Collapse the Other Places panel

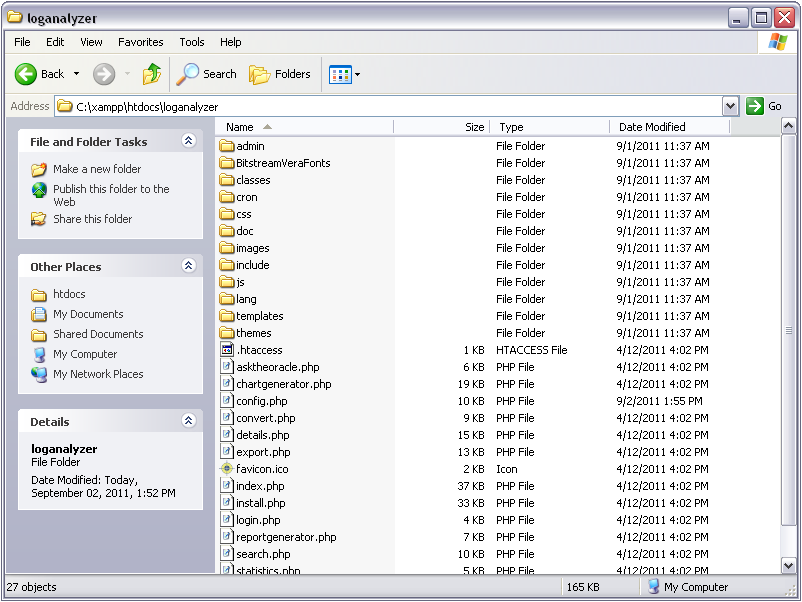click(x=188, y=265)
